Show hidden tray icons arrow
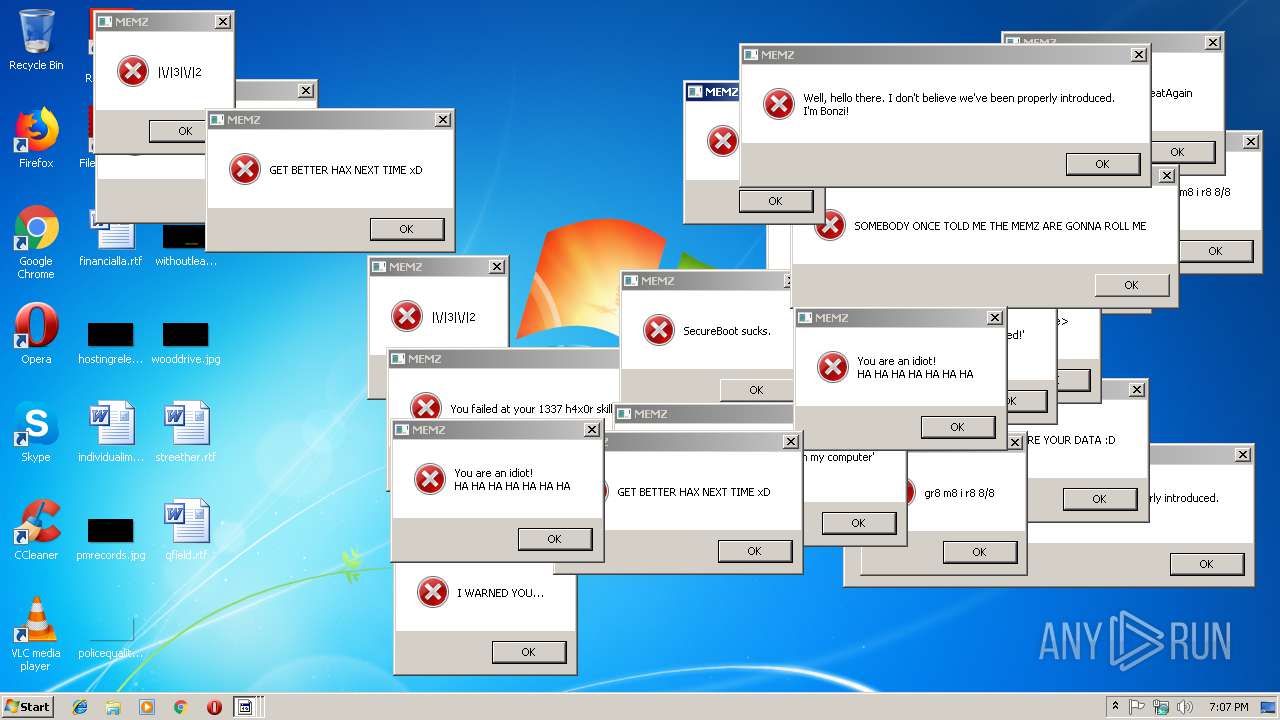 (x=1115, y=707)
